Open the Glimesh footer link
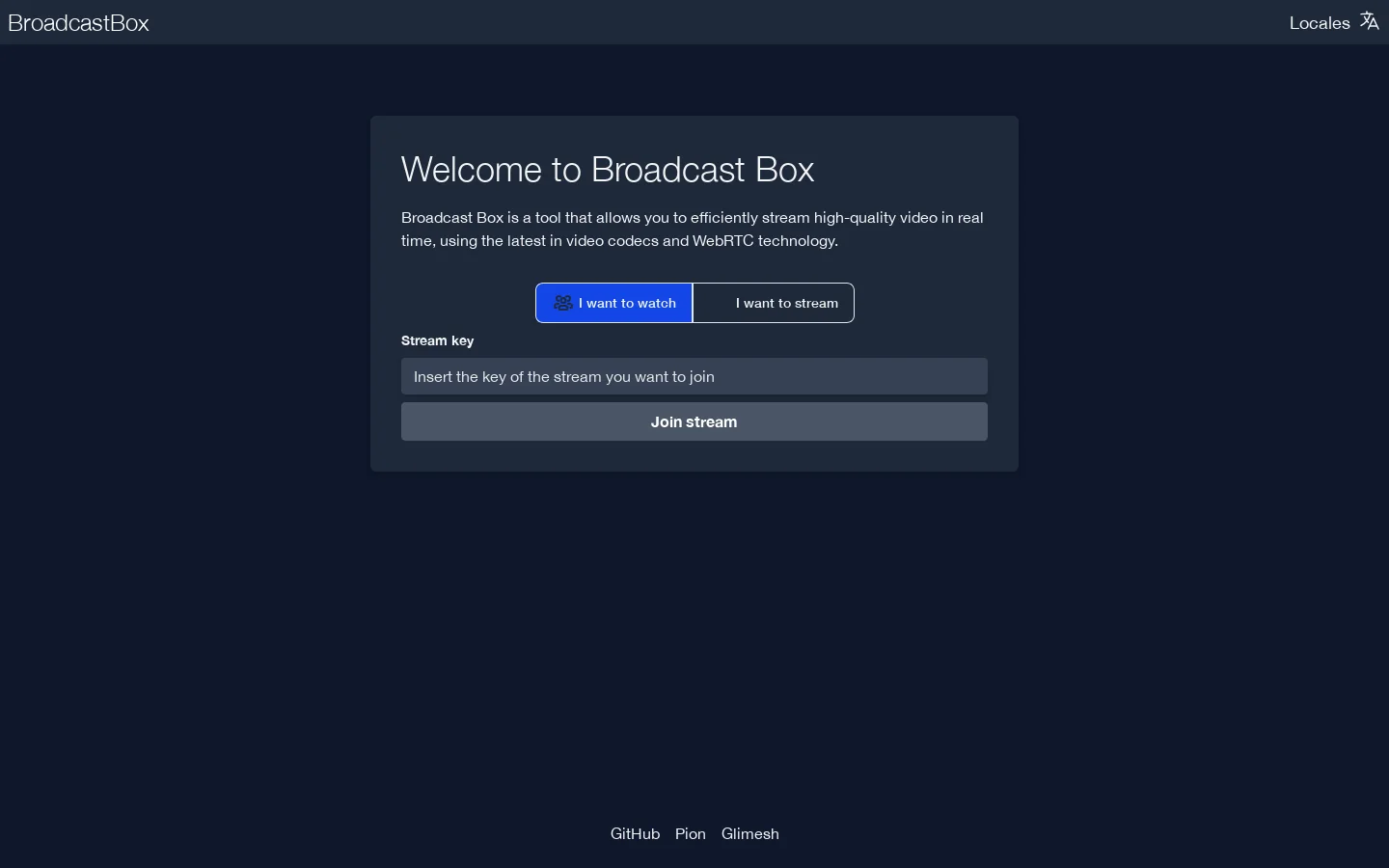 coord(750,833)
